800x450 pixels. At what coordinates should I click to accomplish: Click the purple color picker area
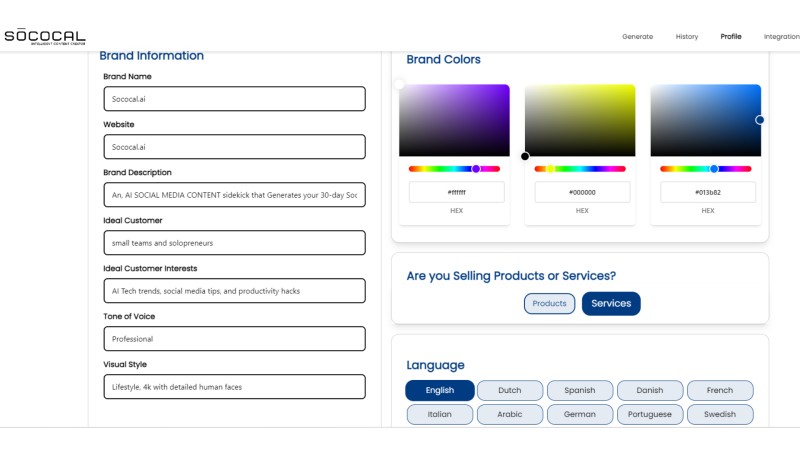tap(454, 120)
